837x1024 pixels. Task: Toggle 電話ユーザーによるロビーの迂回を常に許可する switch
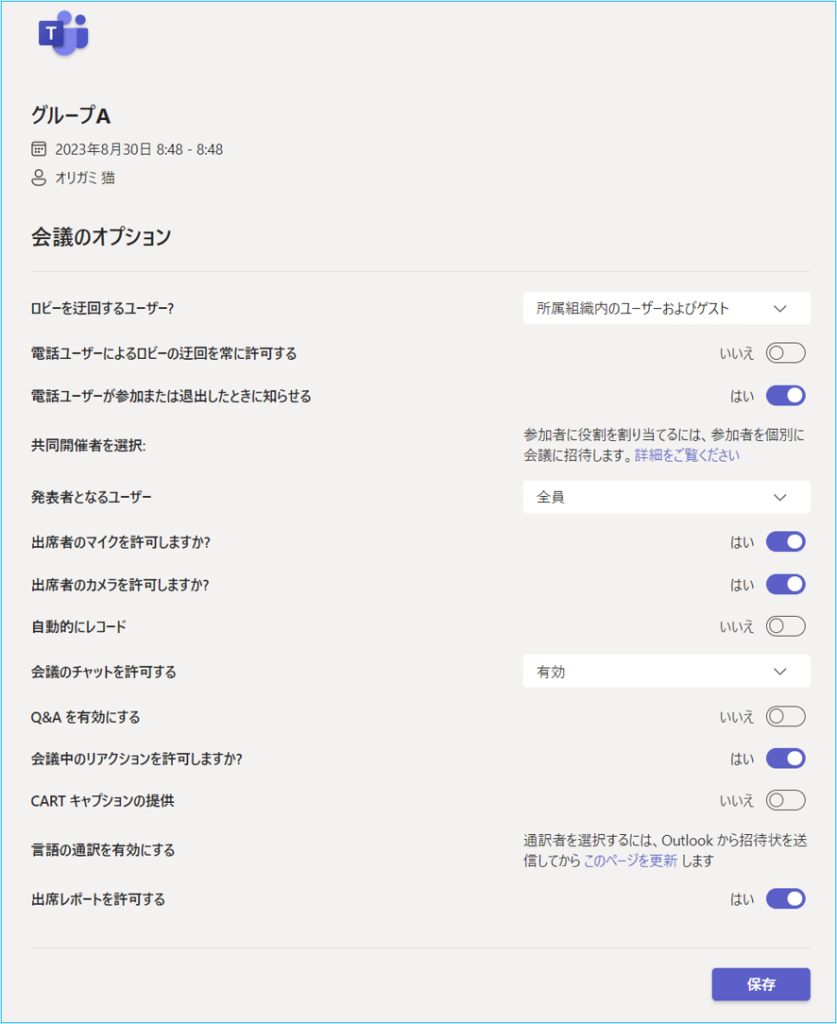(785, 353)
